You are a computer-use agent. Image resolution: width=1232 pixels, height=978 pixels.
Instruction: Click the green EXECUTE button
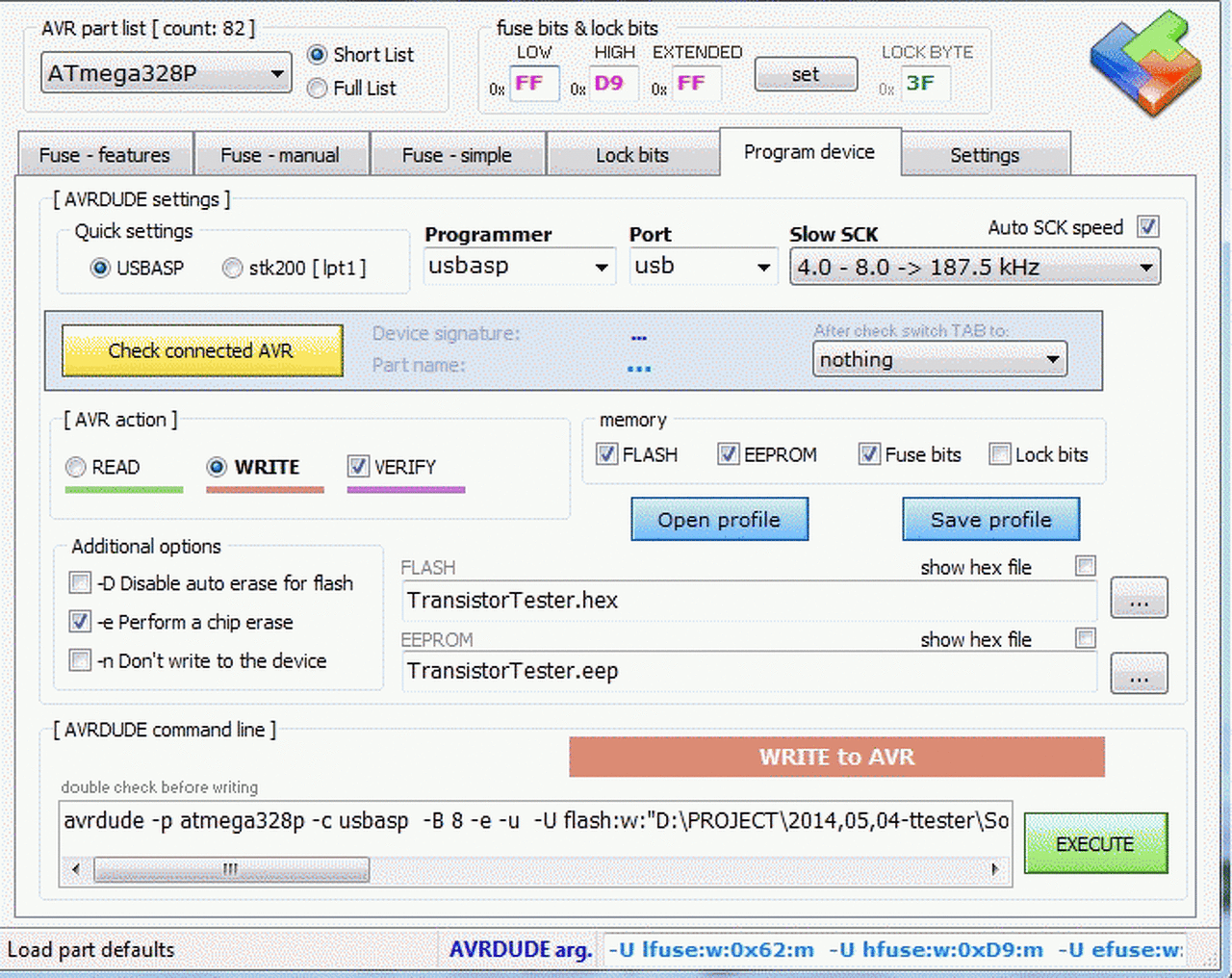(1096, 843)
